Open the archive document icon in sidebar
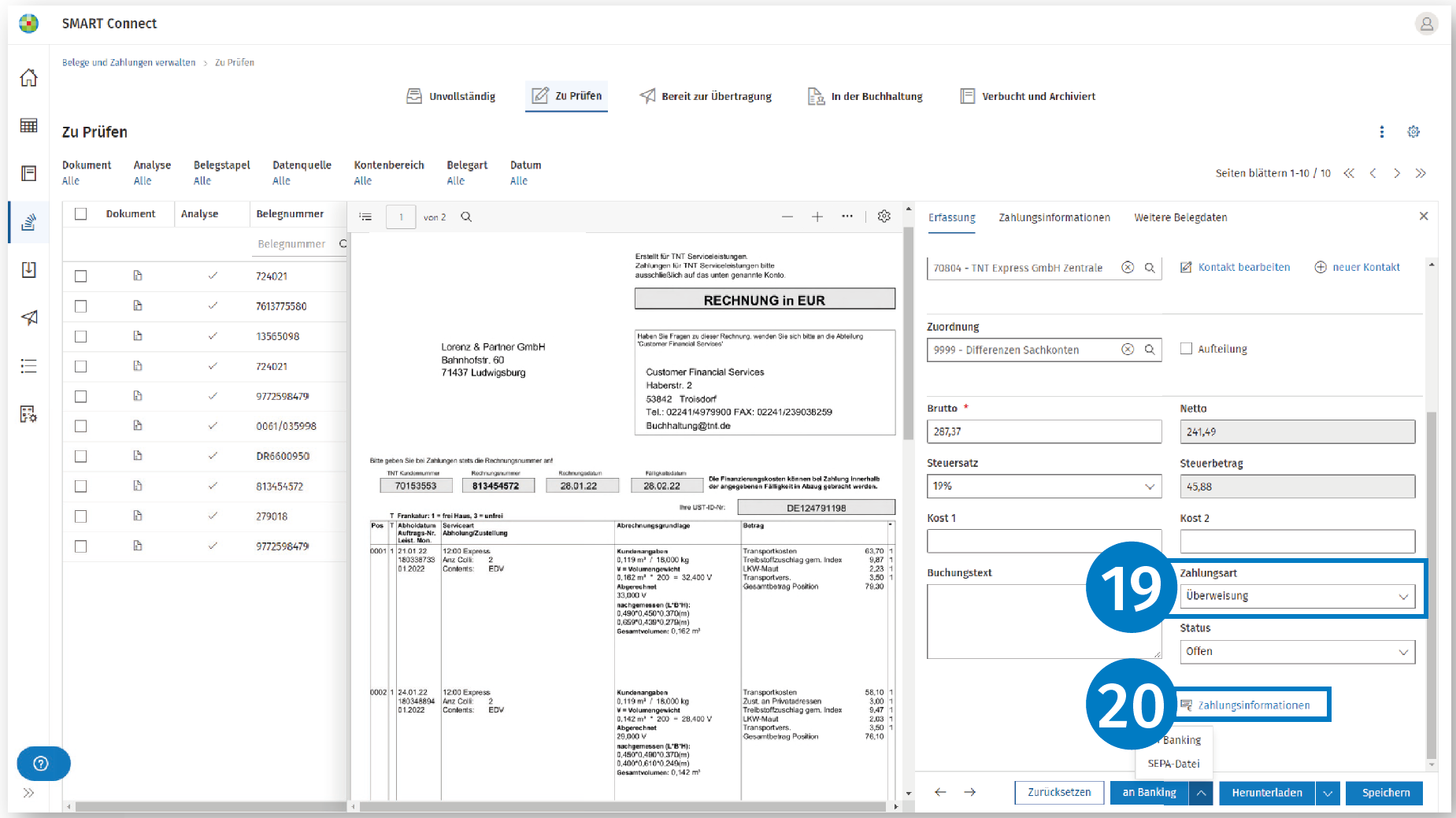The image size is (1456, 818). (x=28, y=174)
